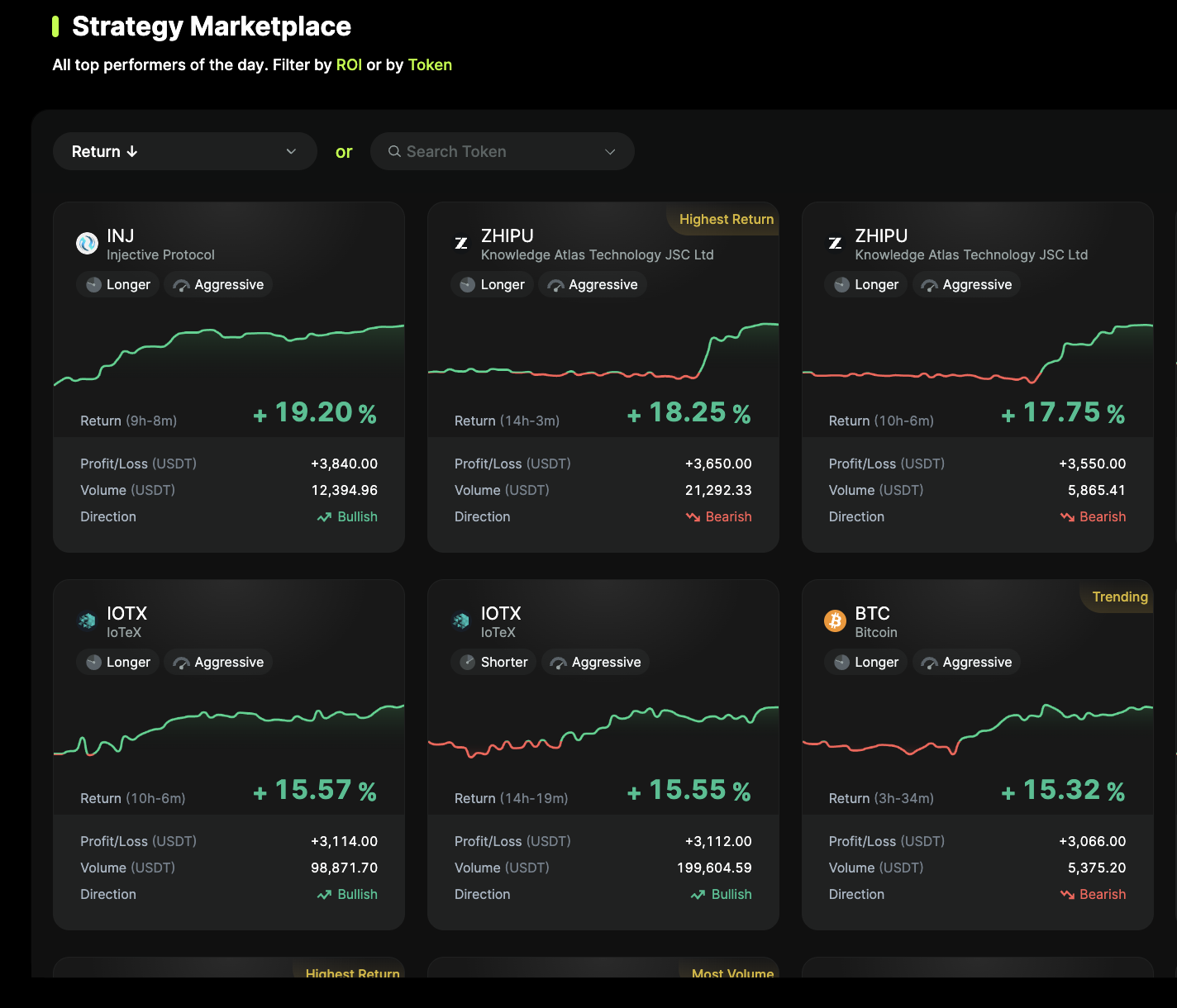Follow the ROI filter link in the subtitle

tap(349, 64)
